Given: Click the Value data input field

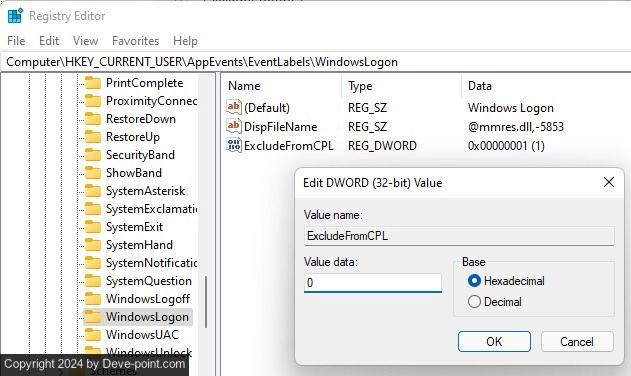Looking at the screenshot, I should (373, 283).
